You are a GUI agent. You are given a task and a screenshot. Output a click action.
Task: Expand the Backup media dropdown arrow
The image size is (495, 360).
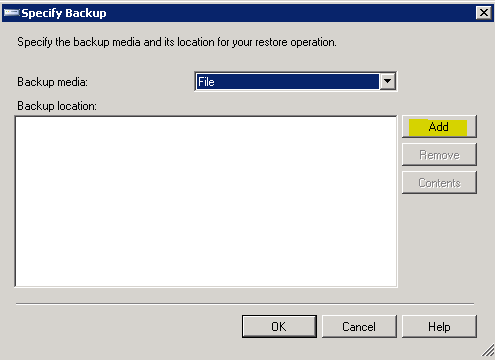pyautogui.click(x=387, y=82)
